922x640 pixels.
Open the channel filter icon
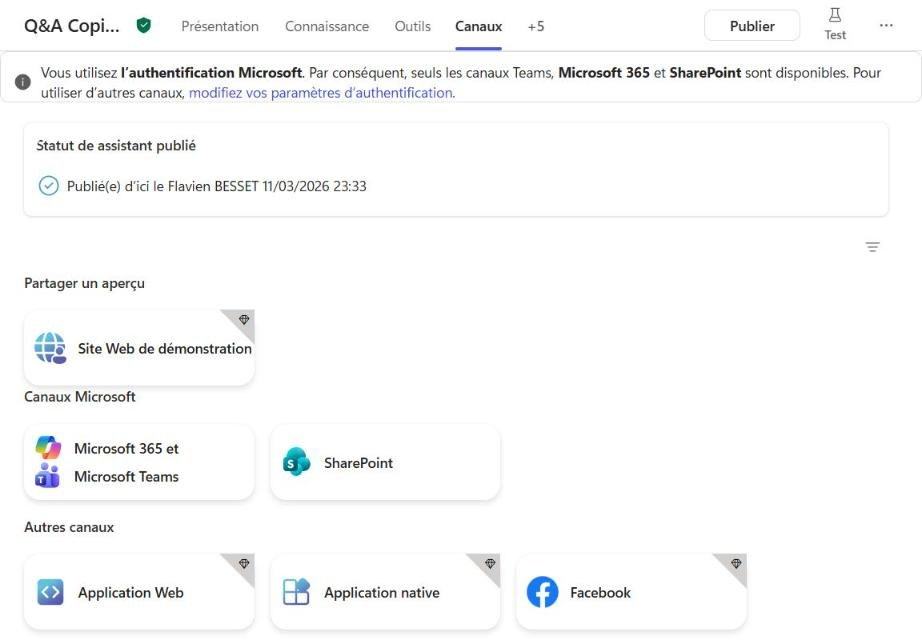pos(873,247)
